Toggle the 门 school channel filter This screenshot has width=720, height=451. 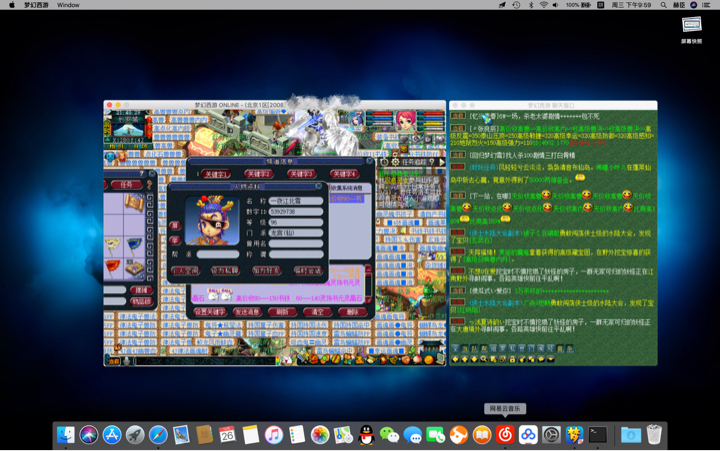532,349
